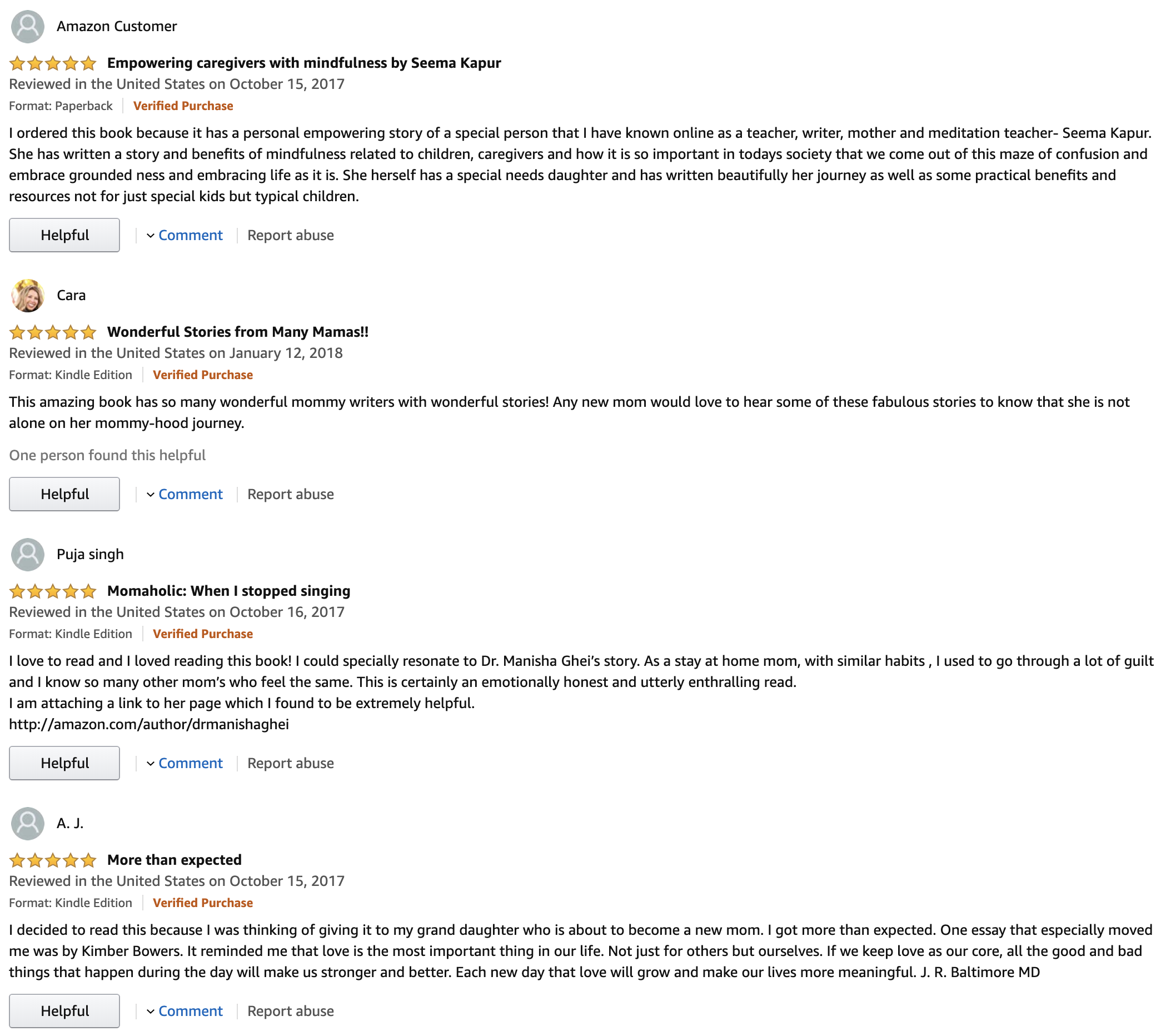Report abuse on Cara's review

coord(290,494)
